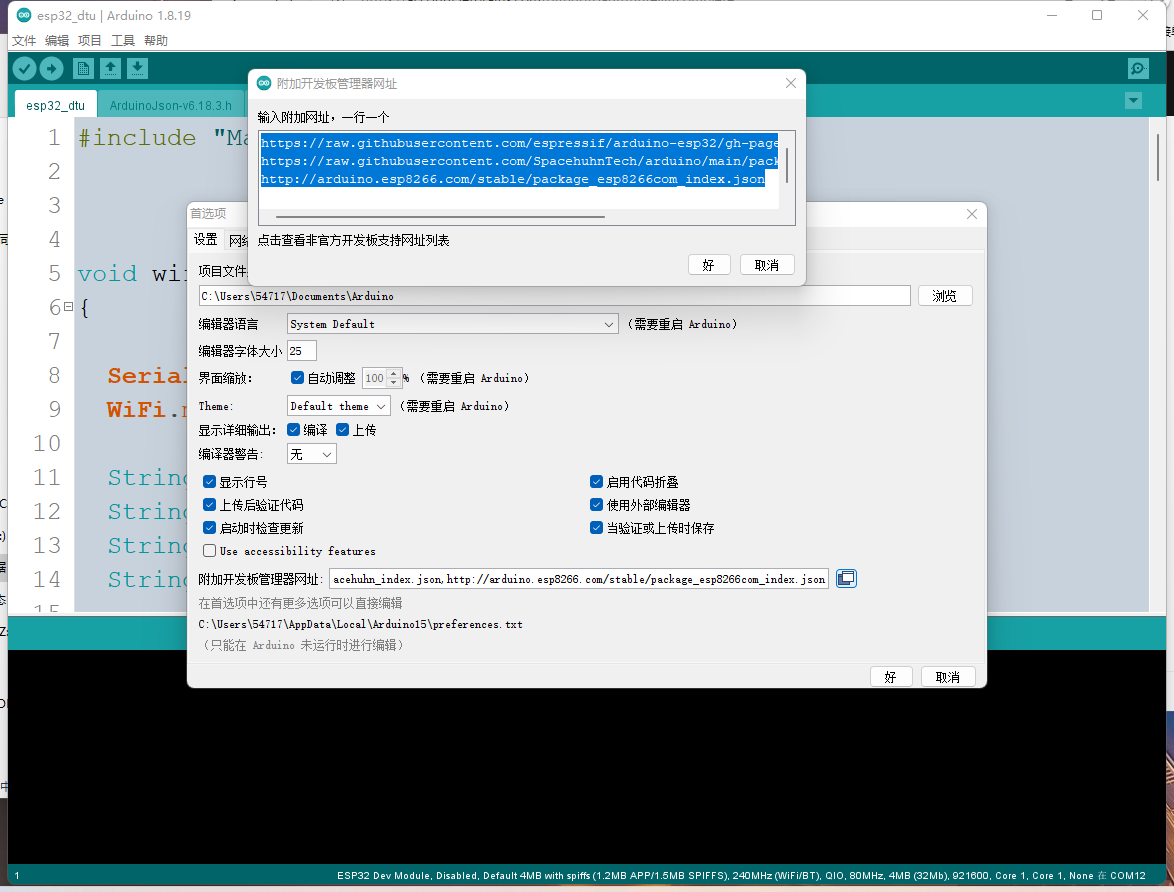Close the additional boards URL dialog
Viewport: 1174px width, 892px height.
791,83
